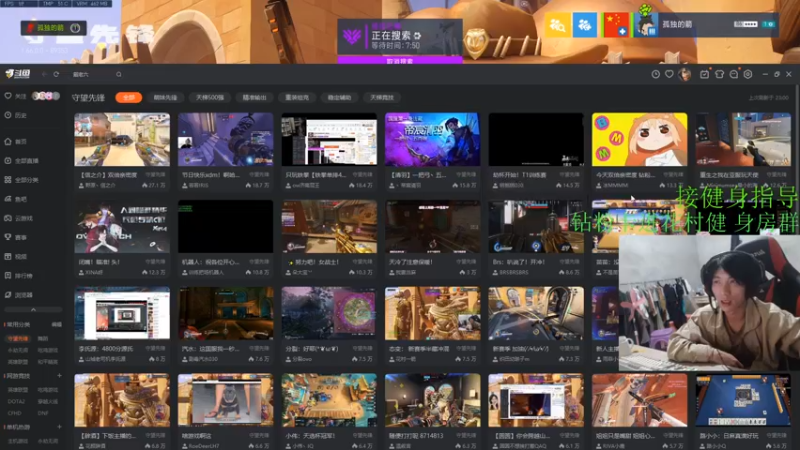Add category with plus next to 单机热游
This screenshot has height=450, width=800.
[59, 427]
